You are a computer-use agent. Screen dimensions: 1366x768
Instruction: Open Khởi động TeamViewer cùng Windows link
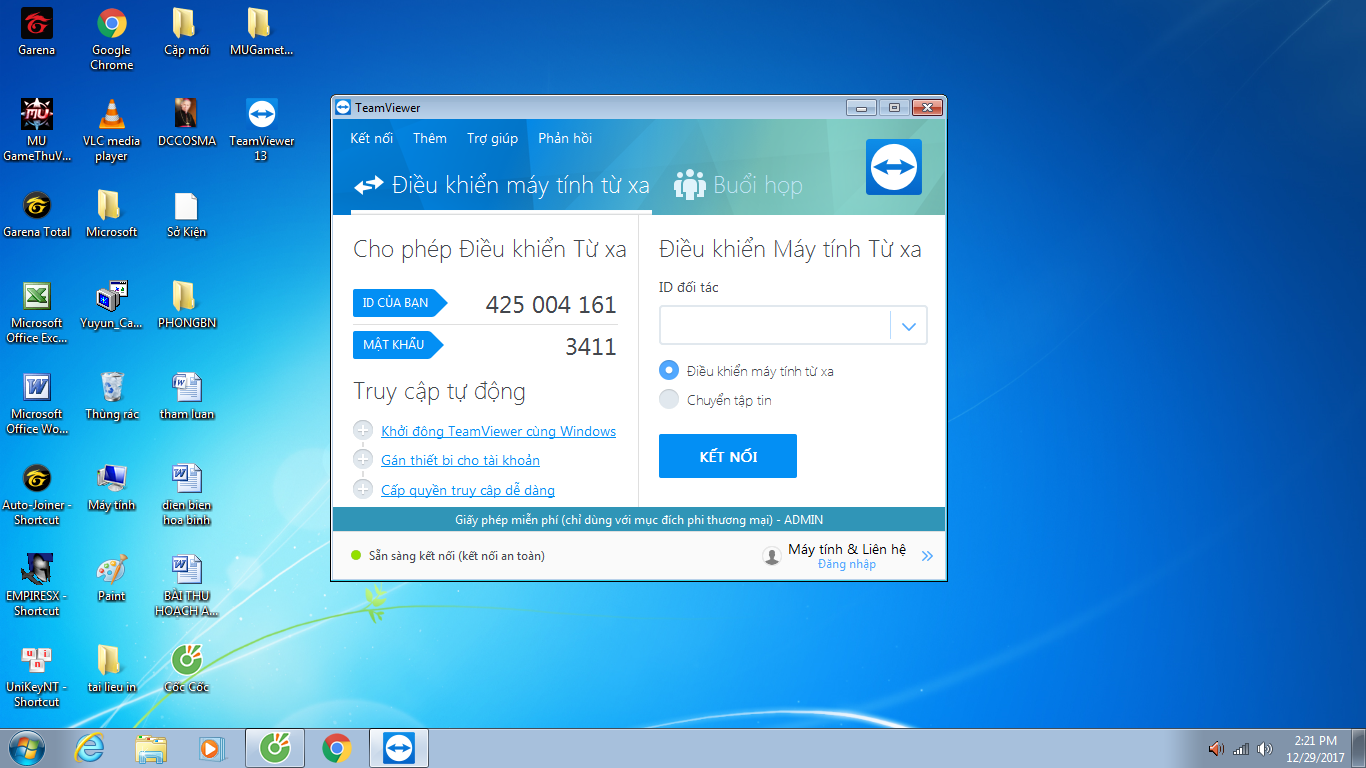click(x=498, y=431)
